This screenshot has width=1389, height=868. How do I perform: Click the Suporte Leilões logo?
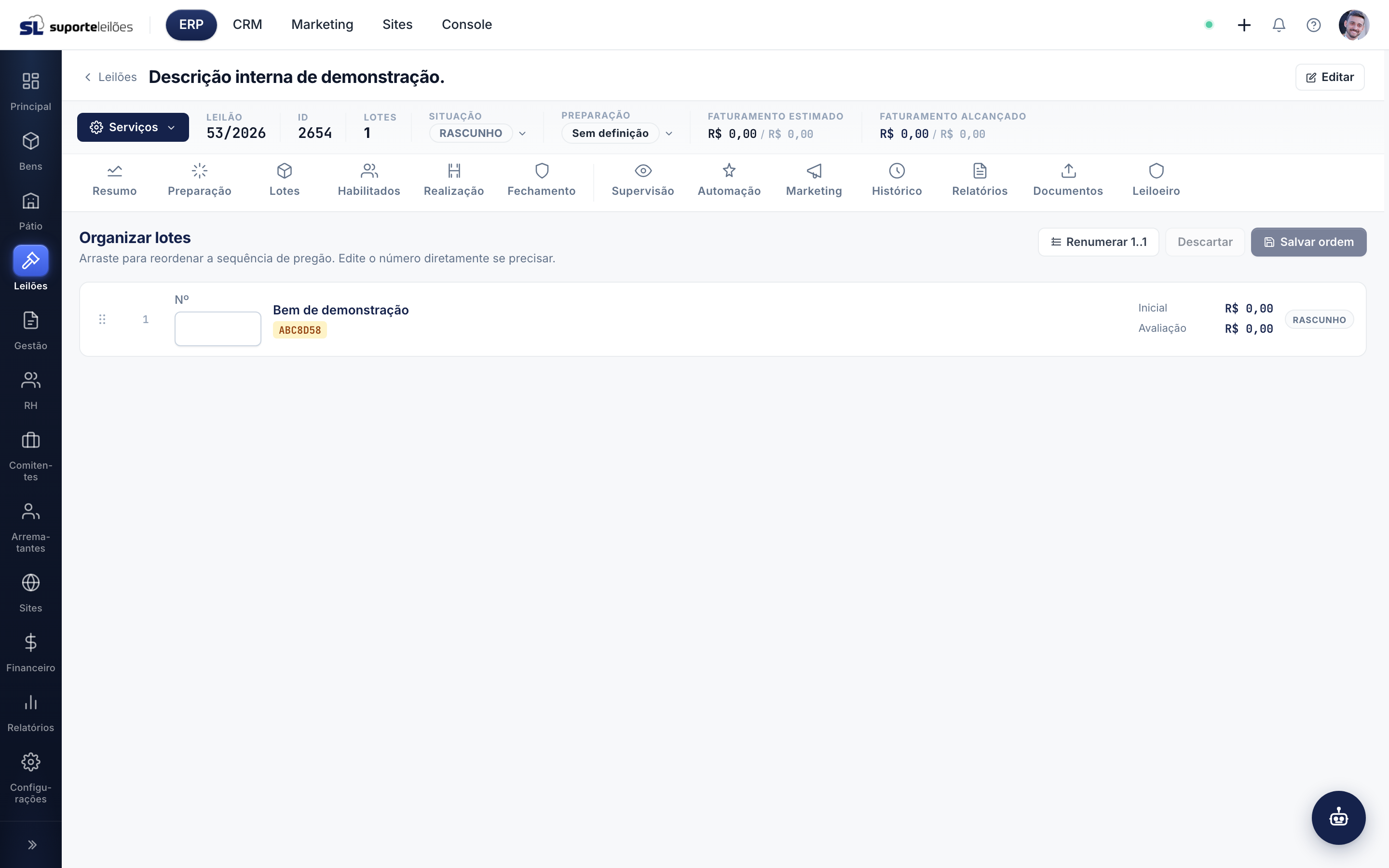click(76, 25)
